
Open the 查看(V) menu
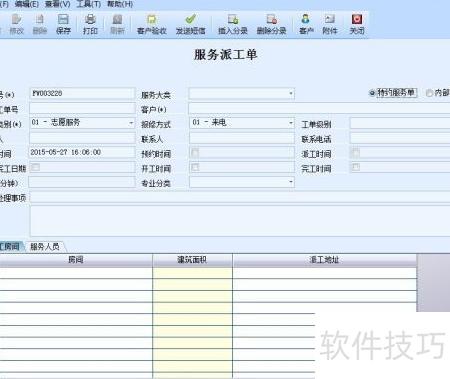click(x=57, y=4)
